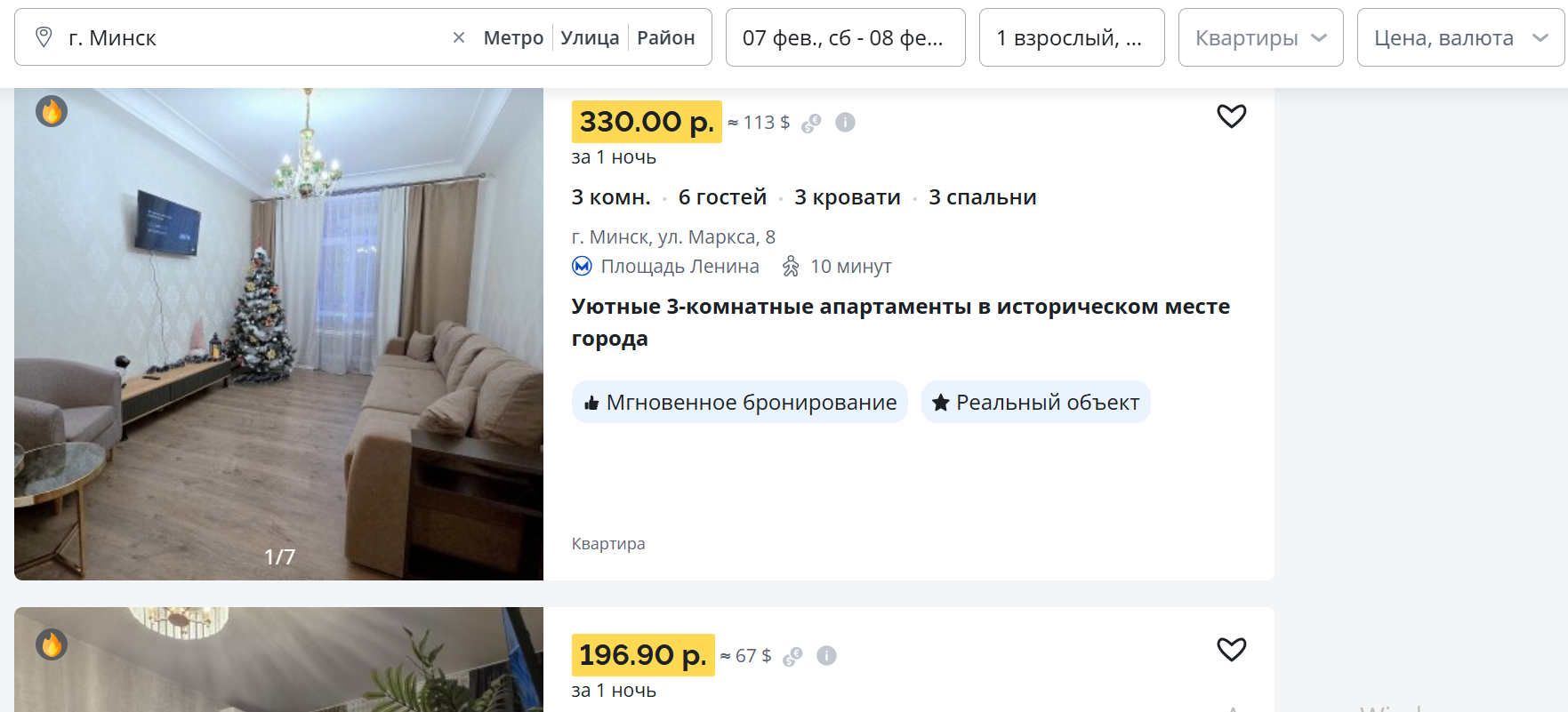This screenshot has width=1568, height=712.
Task: Click the hot-offer flame icon on first photo
Action: click(x=52, y=111)
